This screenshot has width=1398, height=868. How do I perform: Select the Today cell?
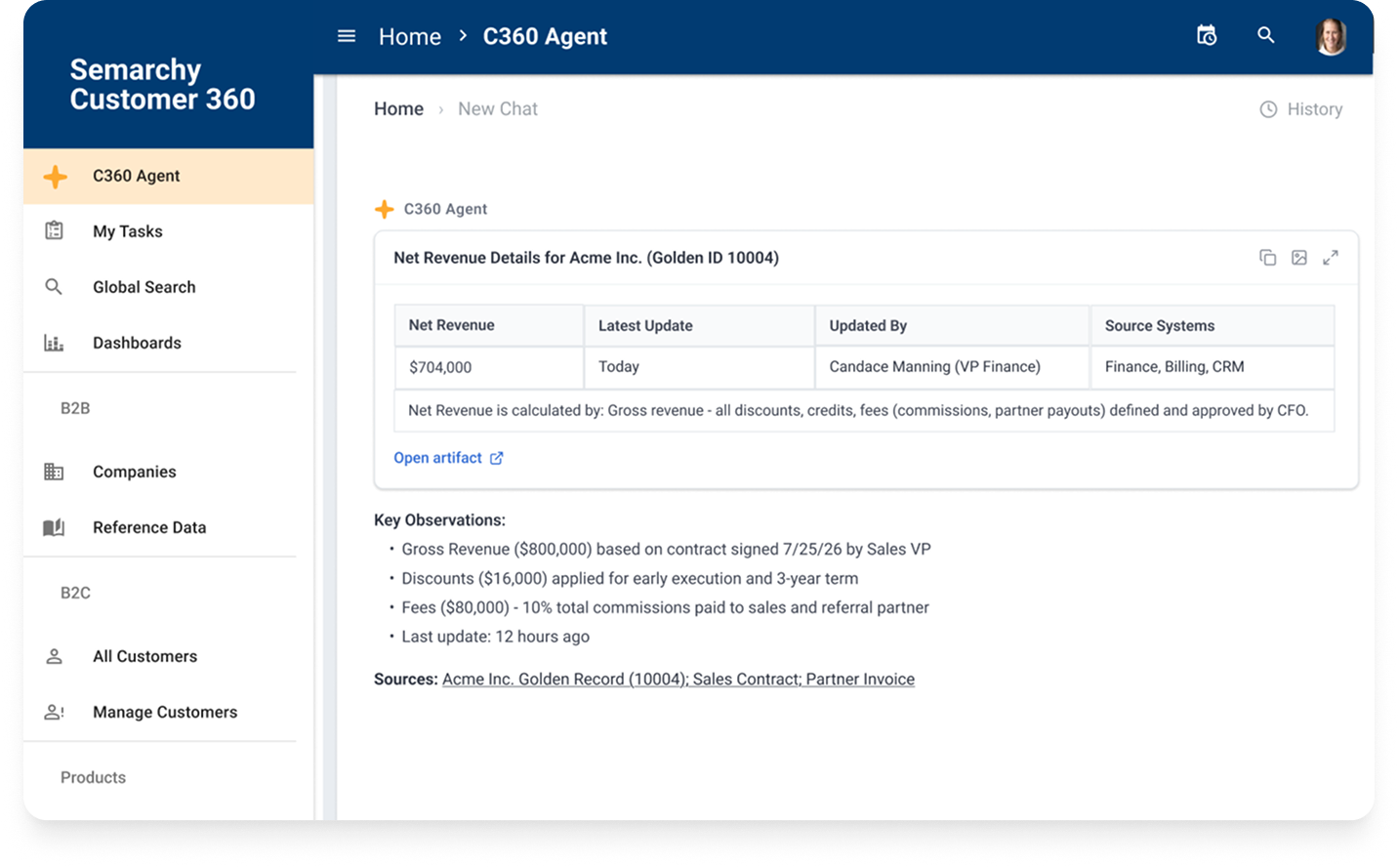coord(700,367)
